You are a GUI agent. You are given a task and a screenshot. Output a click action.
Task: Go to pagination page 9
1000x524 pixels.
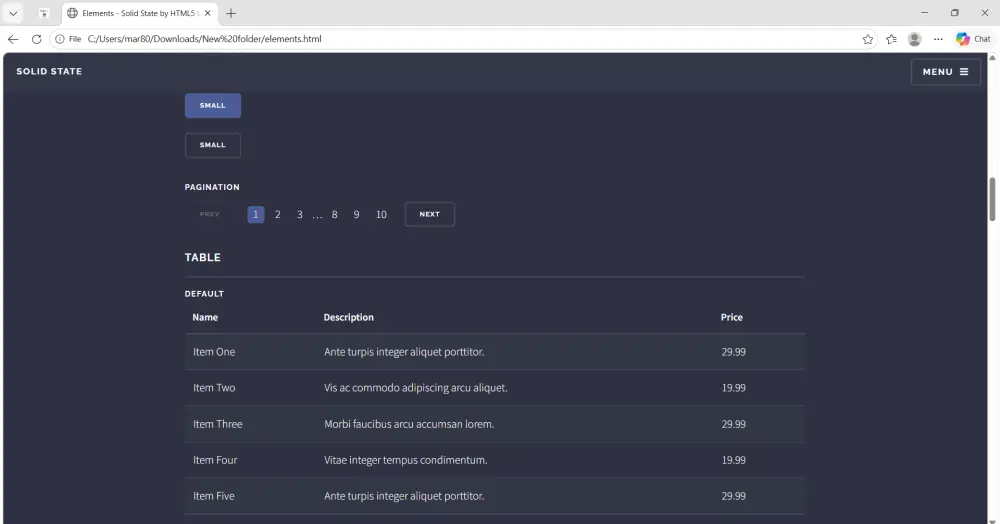click(x=357, y=215)
